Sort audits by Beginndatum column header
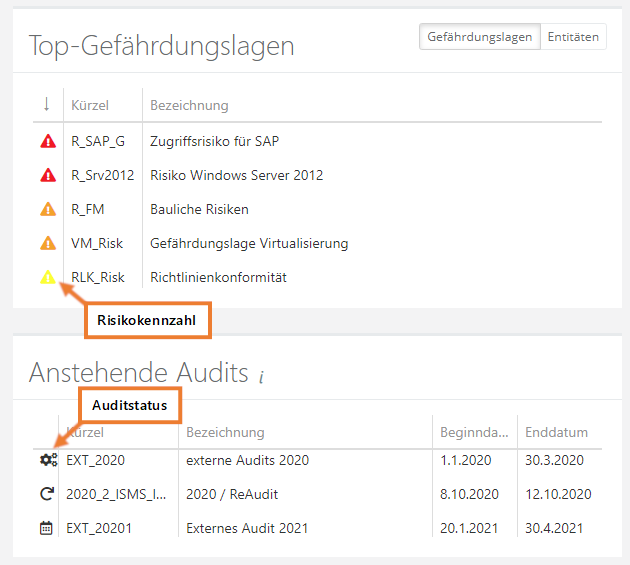630x565 pixels. coord(469,433)
